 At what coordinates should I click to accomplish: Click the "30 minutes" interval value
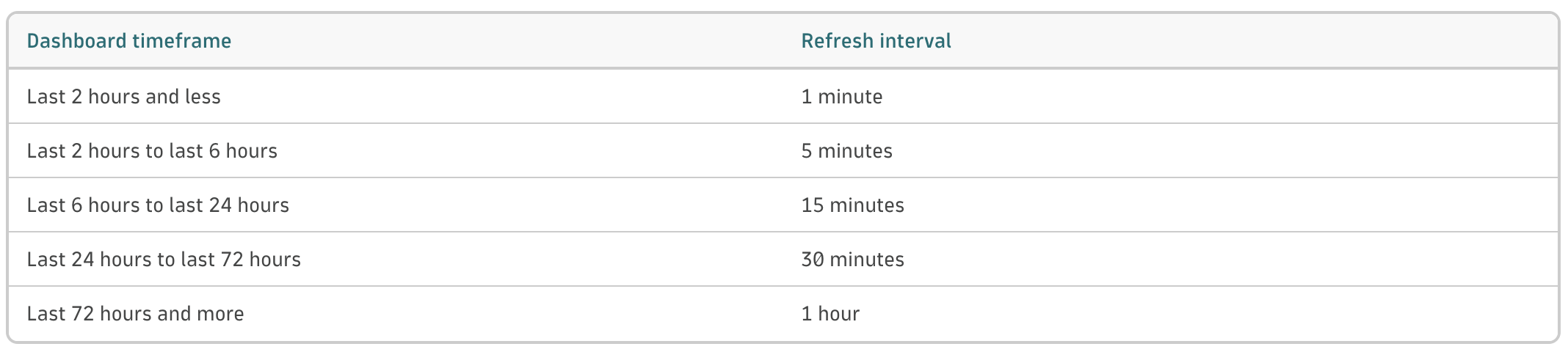pos(852,260)
